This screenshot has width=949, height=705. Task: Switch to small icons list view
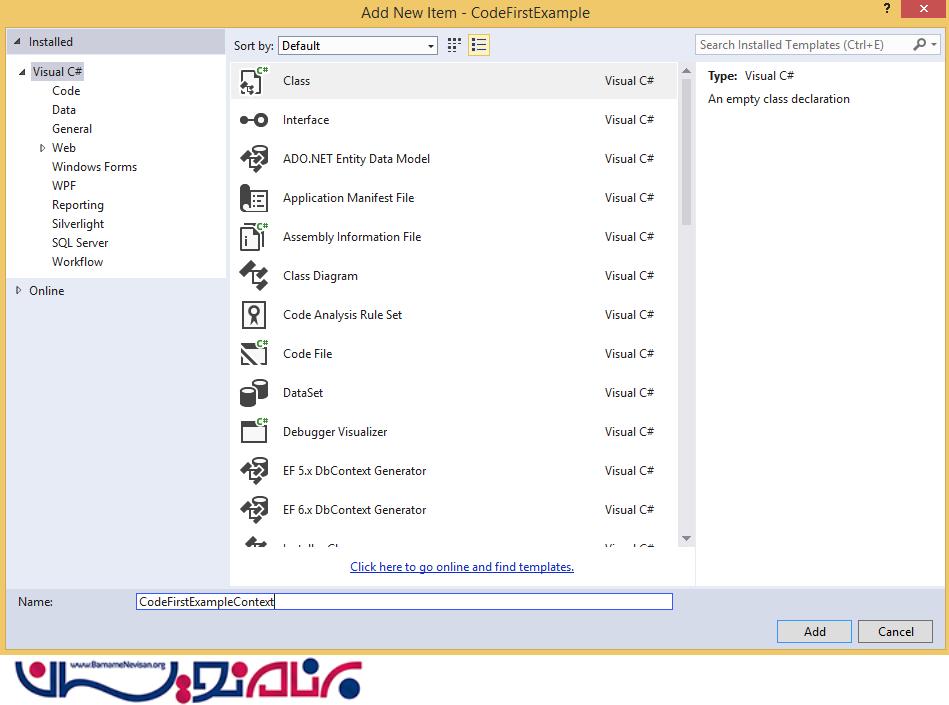(478, 45)
